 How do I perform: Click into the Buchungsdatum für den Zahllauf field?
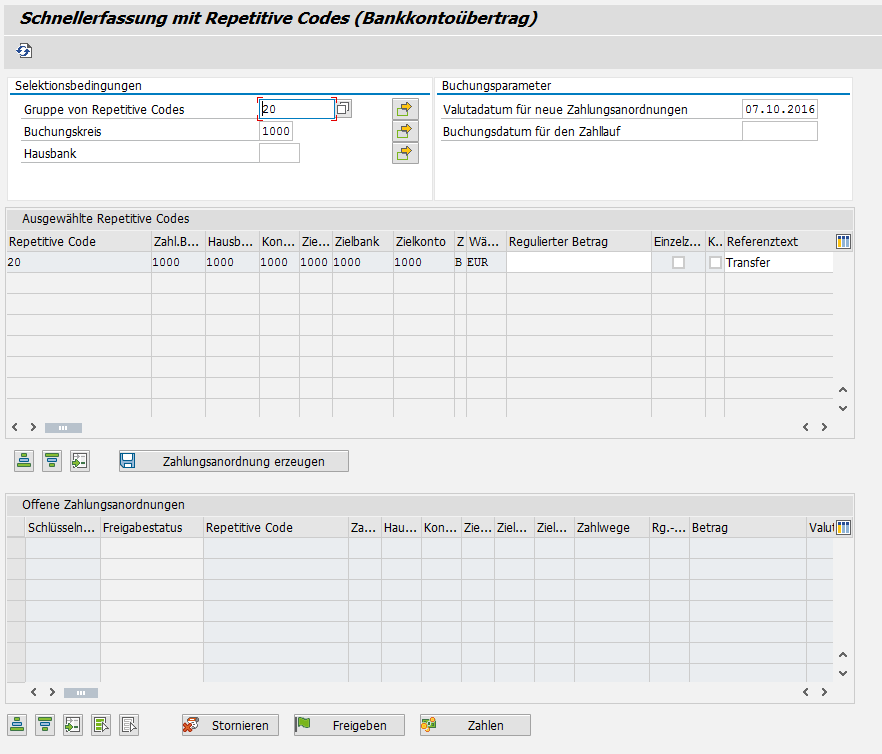pos(779,131)
